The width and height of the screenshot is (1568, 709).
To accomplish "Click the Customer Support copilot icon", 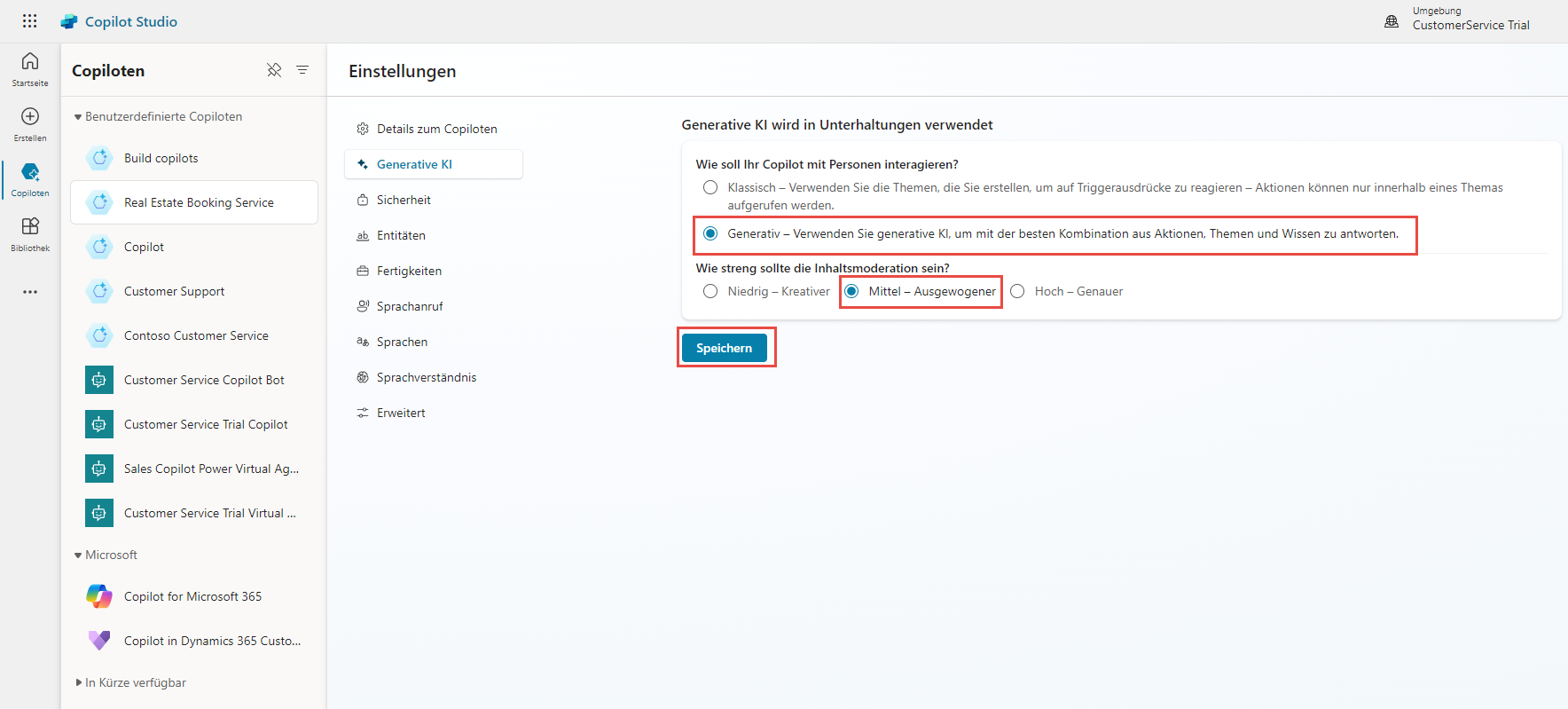I will pos(99,291).
